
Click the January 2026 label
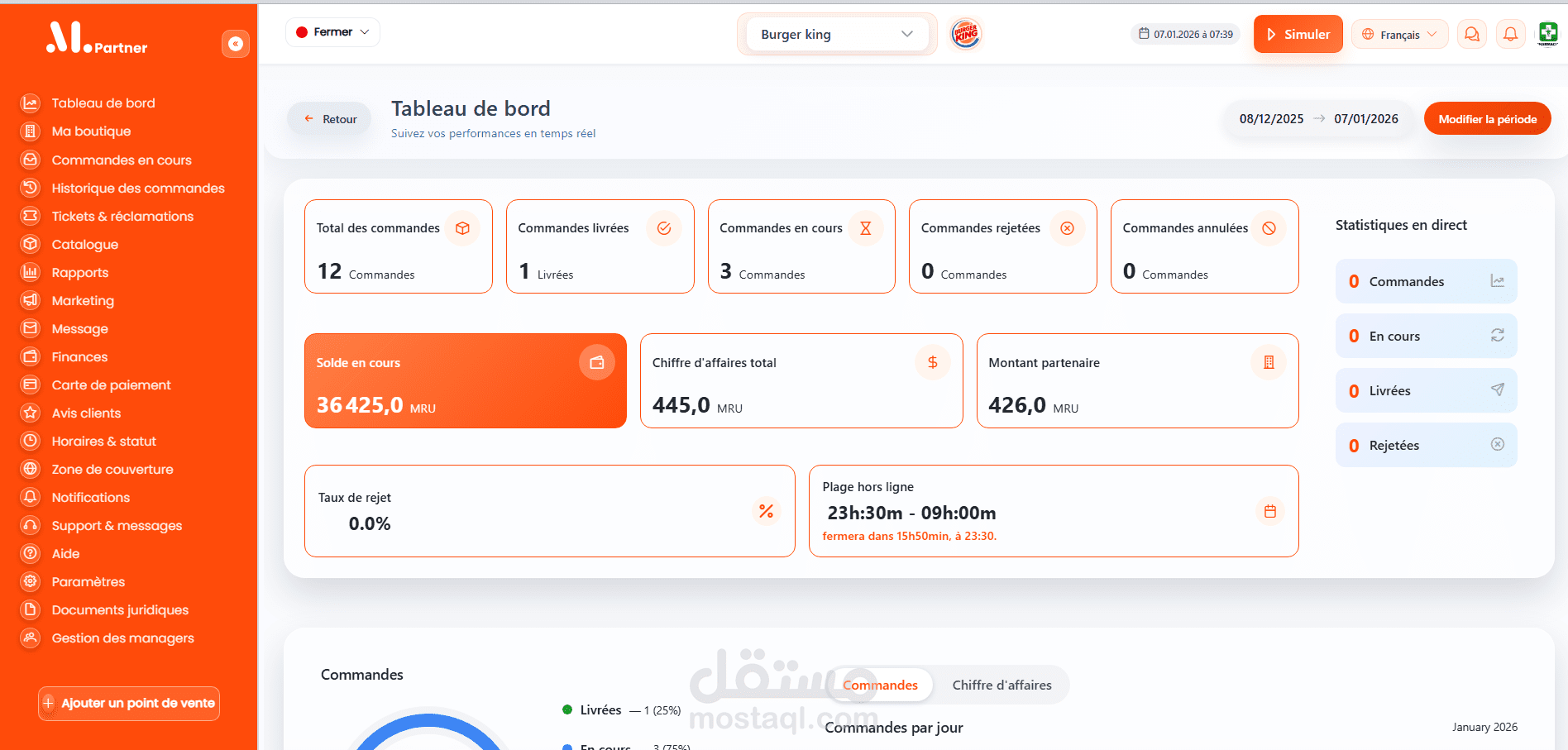click(x=1484, y=727)
